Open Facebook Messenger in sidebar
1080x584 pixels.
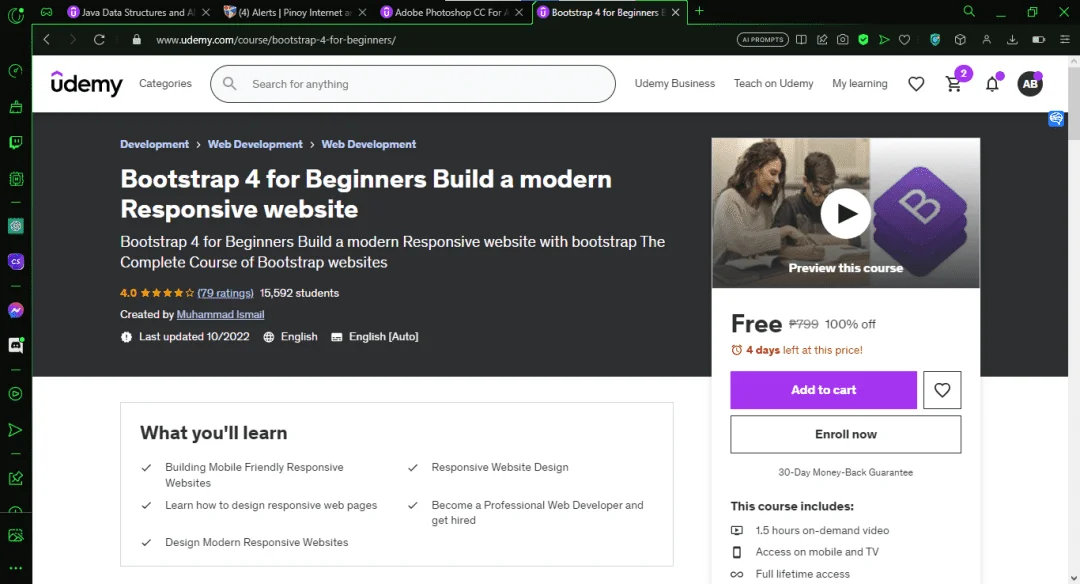(15, 310)
